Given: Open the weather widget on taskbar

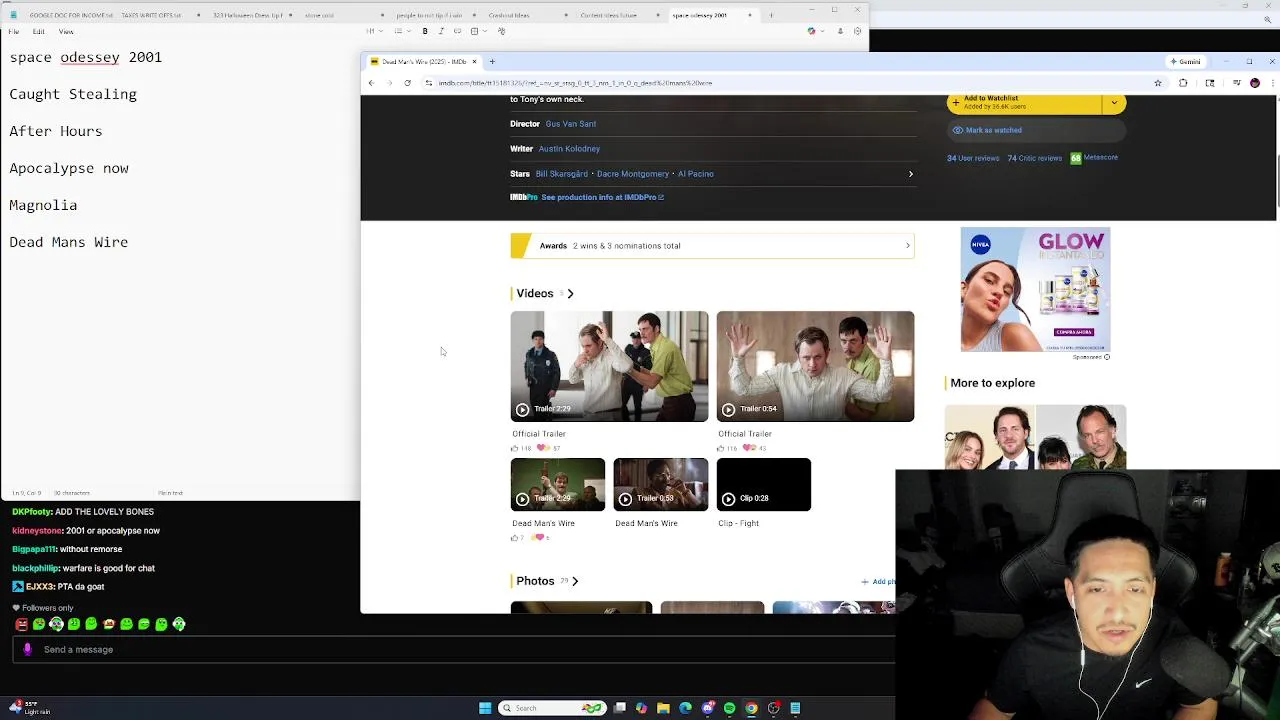Looking at the screenshot, I should [x=28, y=707].
